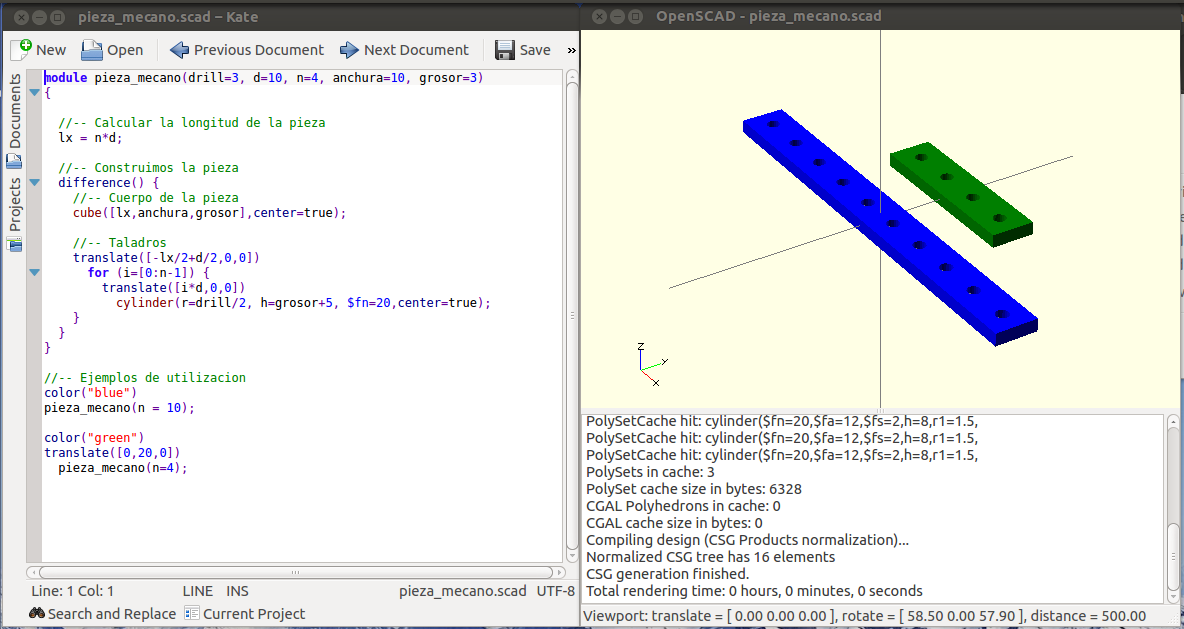The height and width of the screenshot is (629, 1184).
Task: Collapse the module pieza_mecano code fold
Action: (x=34, y=92)
